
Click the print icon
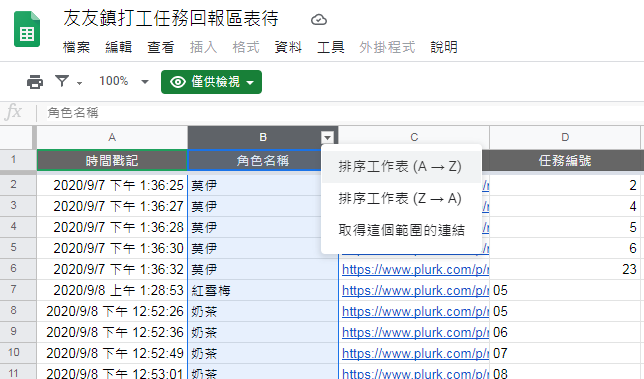(35, 82)
